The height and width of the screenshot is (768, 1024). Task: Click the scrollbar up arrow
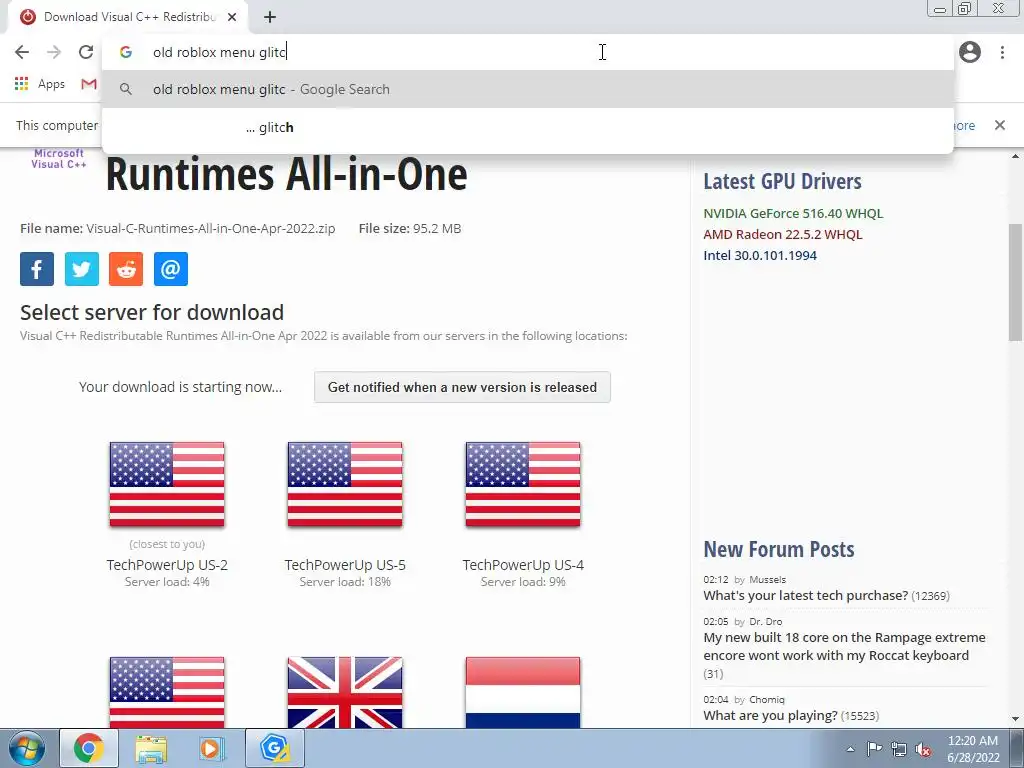(1015, 157)
